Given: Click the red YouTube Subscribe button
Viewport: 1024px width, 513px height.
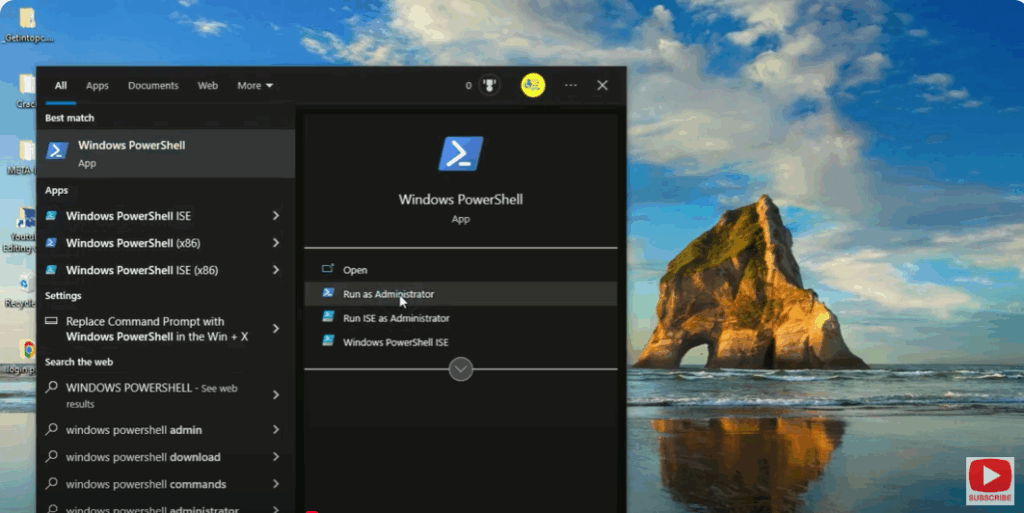Looking at the screenshot, I should (990, 480).
